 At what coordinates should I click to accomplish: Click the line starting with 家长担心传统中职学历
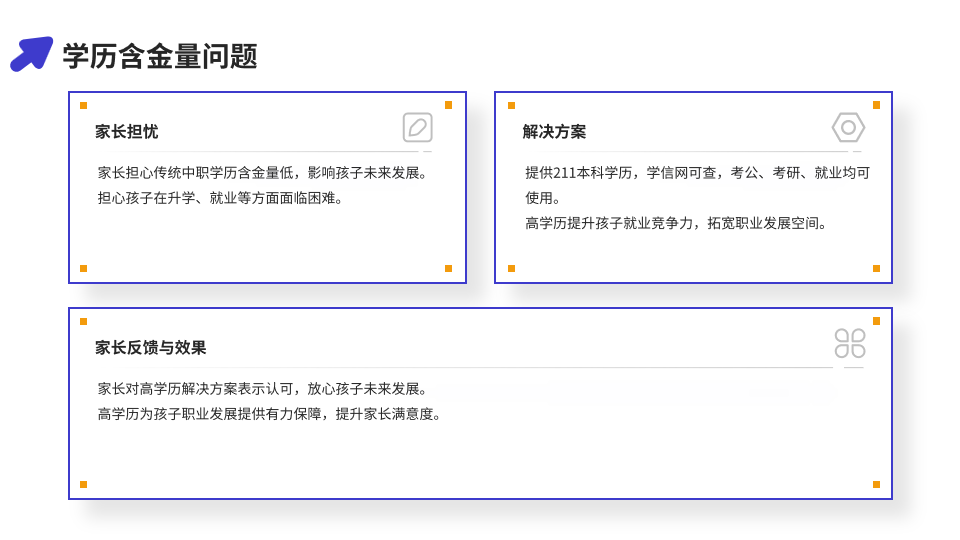pos(265,173)
